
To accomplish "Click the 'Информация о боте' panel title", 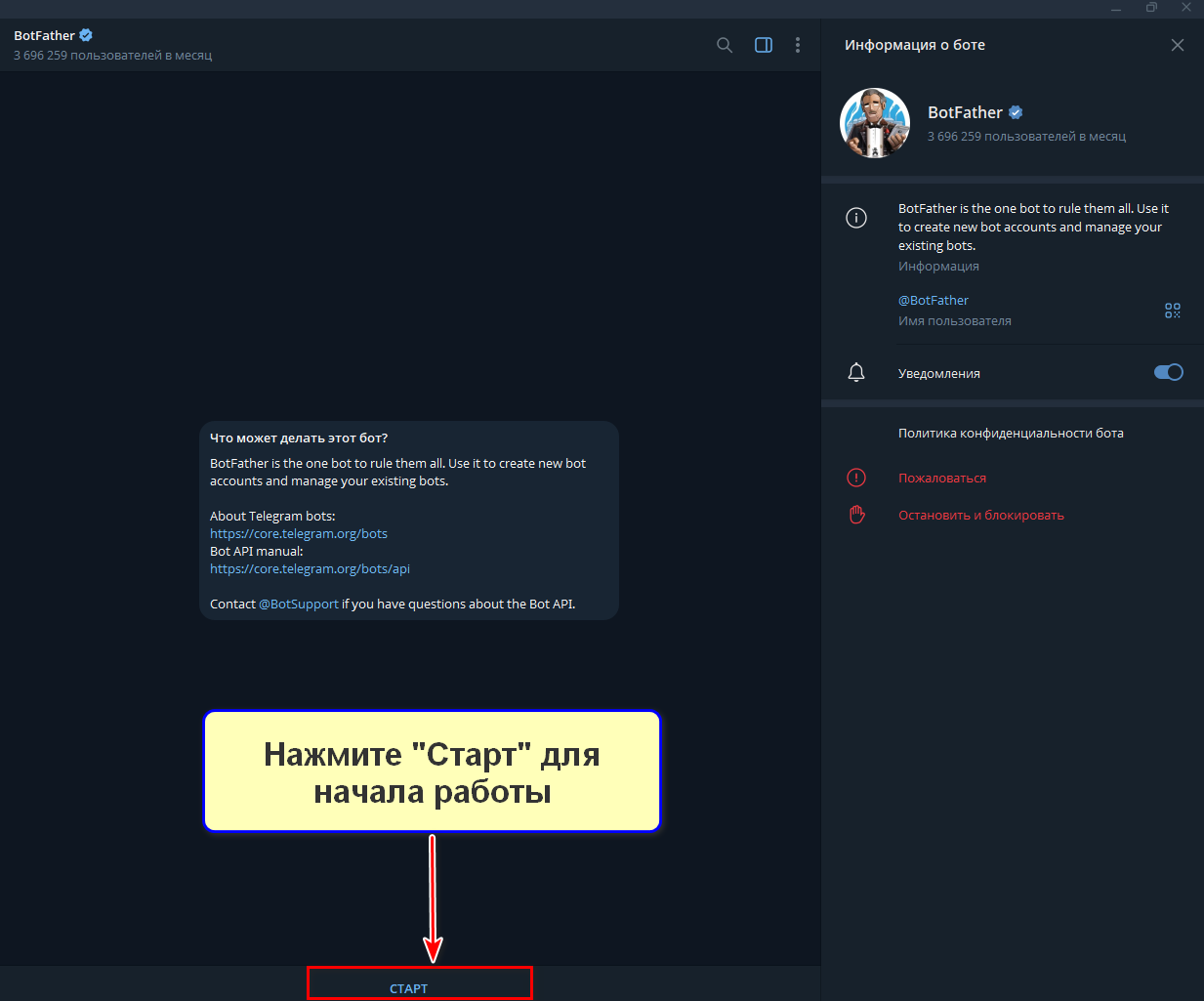I will (915, 45).
